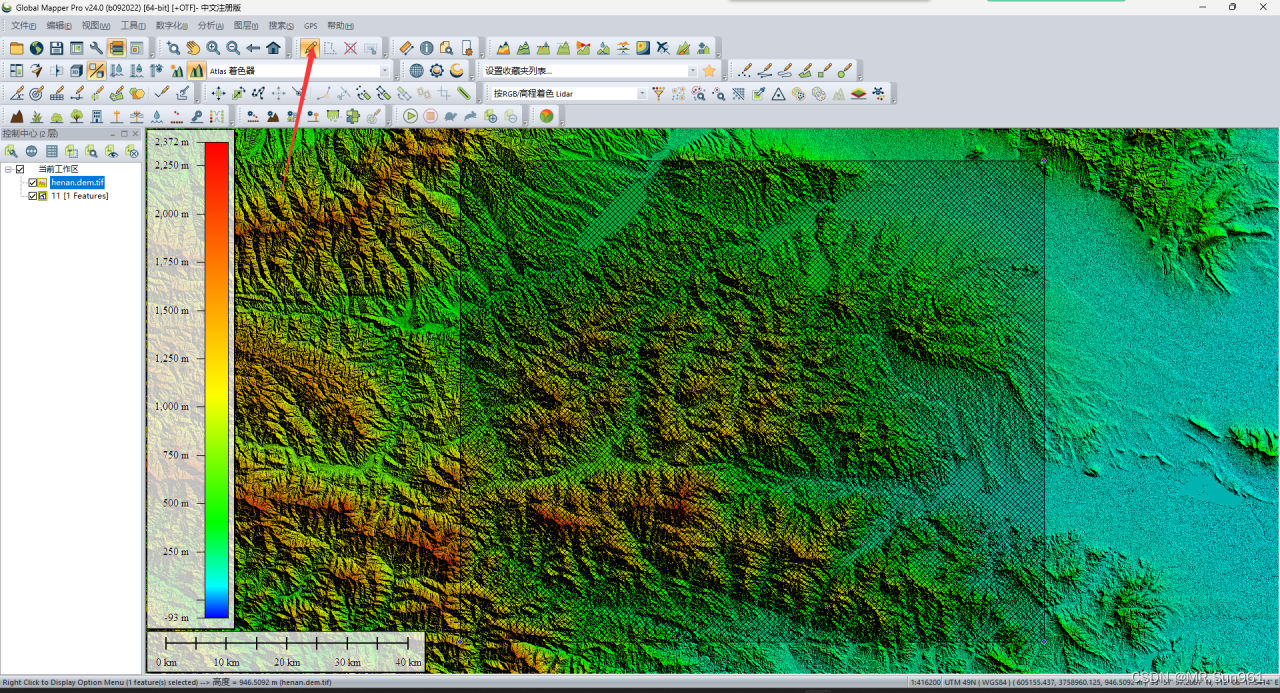Toggle the 当前工作区 workspace checkbox
Viewport: 1280px width, 693px height.
coord(20,169)
